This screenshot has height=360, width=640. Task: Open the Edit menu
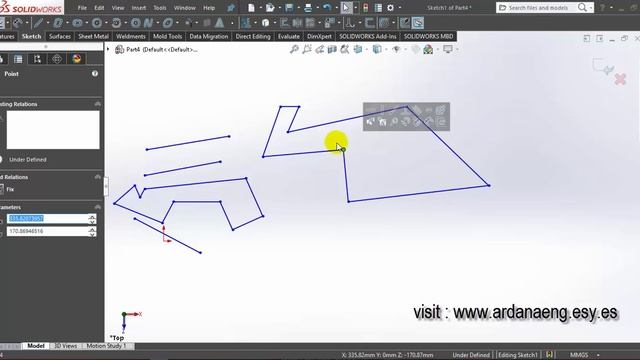point(99,8)
